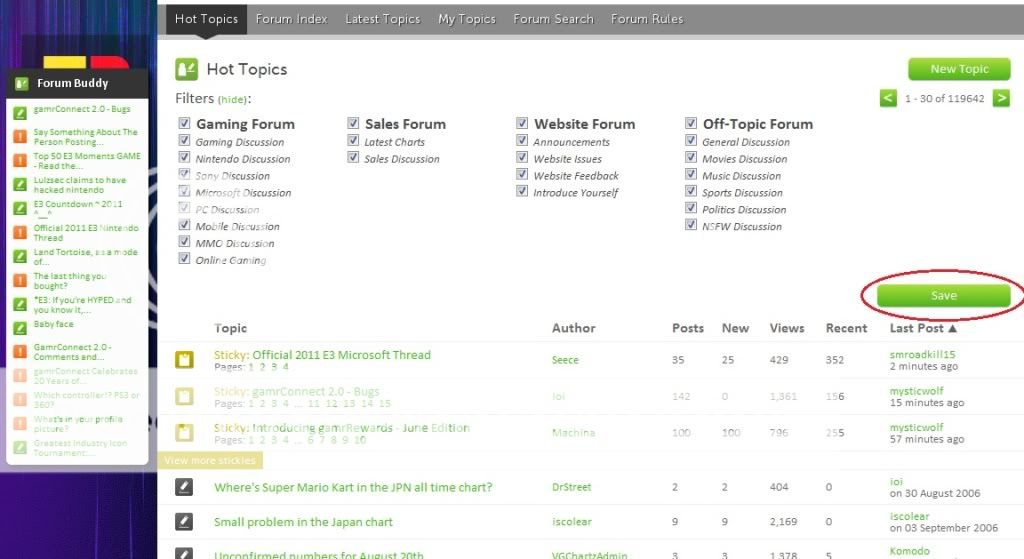Click the New Topic button

click(958, 69)
